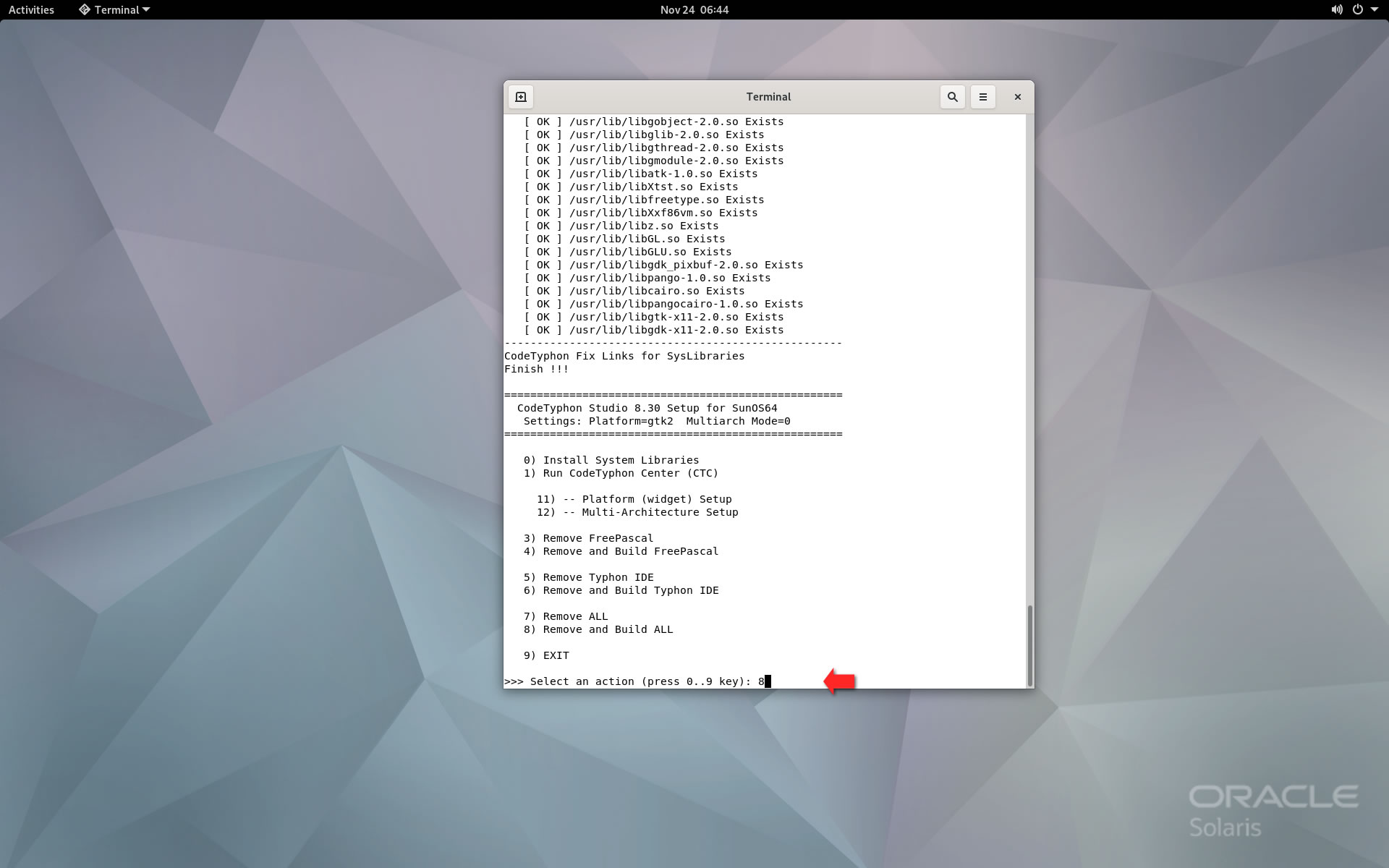
Task: Click the libgdk_pixbuf-2.0.so Exists line
Action: coord(663,265)
